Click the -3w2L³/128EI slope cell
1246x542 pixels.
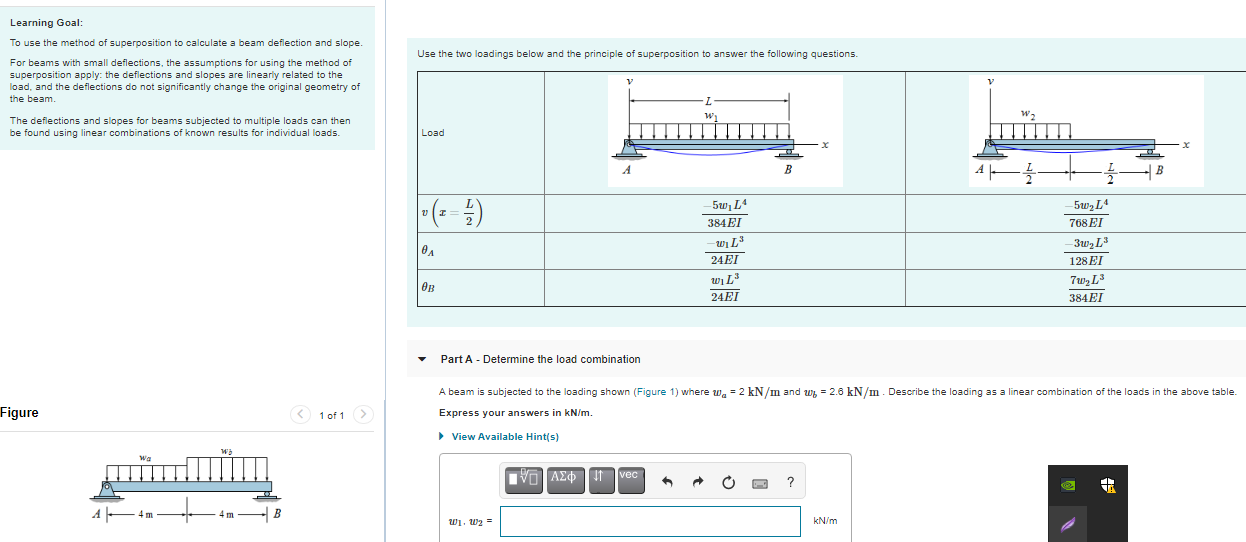tap(1086, 251)
